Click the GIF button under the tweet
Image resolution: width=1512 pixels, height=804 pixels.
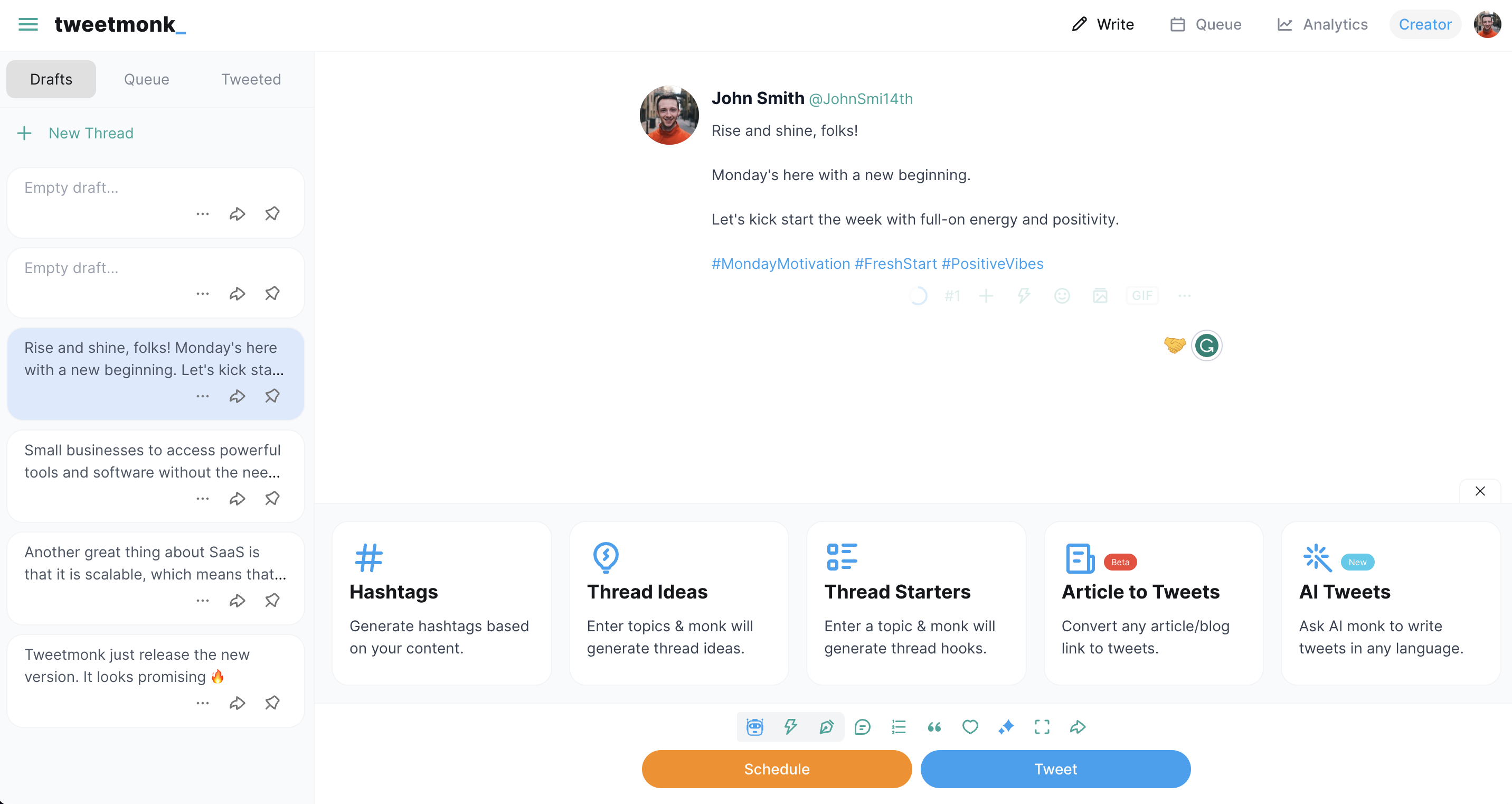1141,295
